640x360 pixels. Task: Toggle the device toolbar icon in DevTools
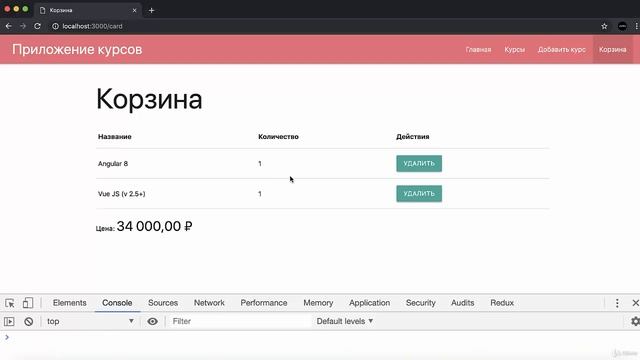pyautogui.click(x=28, y=303)
